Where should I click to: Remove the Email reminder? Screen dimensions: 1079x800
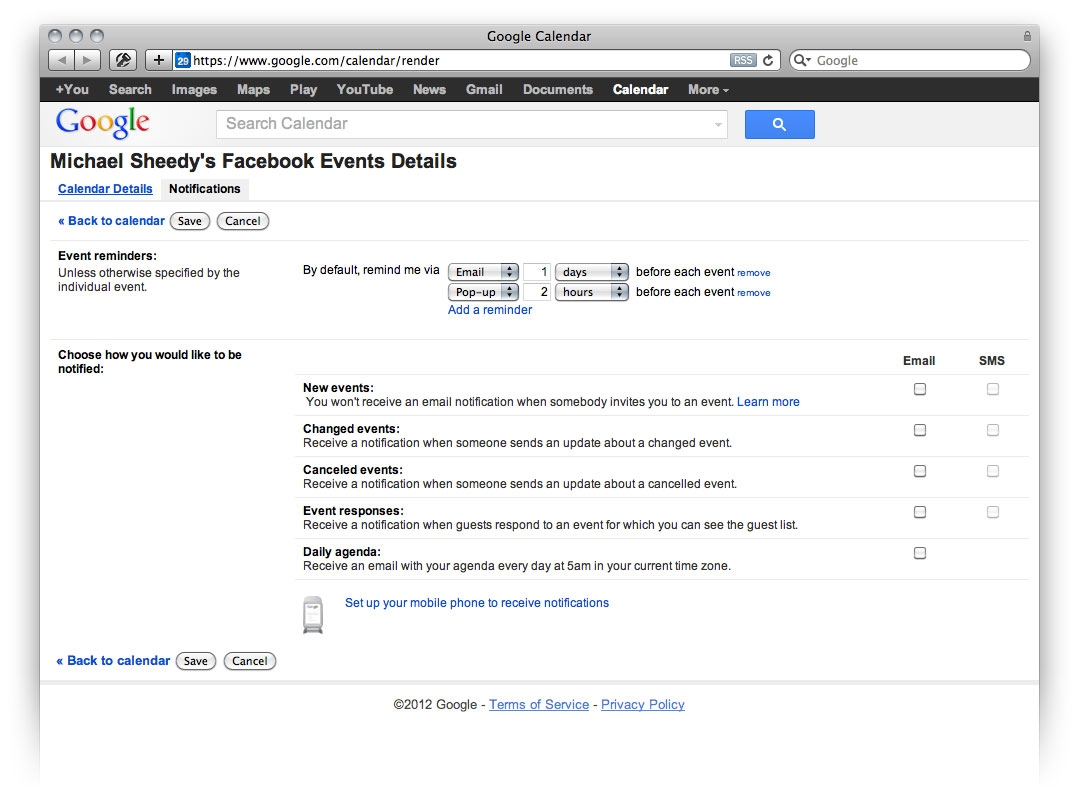[754, 273]
